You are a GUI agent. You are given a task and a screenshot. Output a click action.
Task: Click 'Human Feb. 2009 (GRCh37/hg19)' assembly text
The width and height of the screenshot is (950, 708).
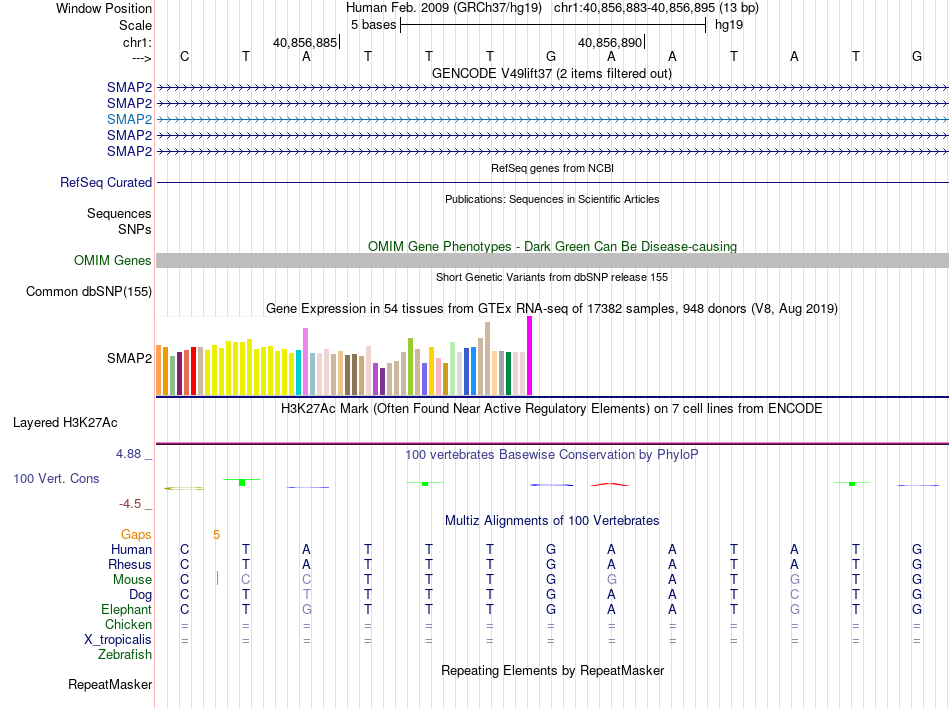tap(443, 8)
